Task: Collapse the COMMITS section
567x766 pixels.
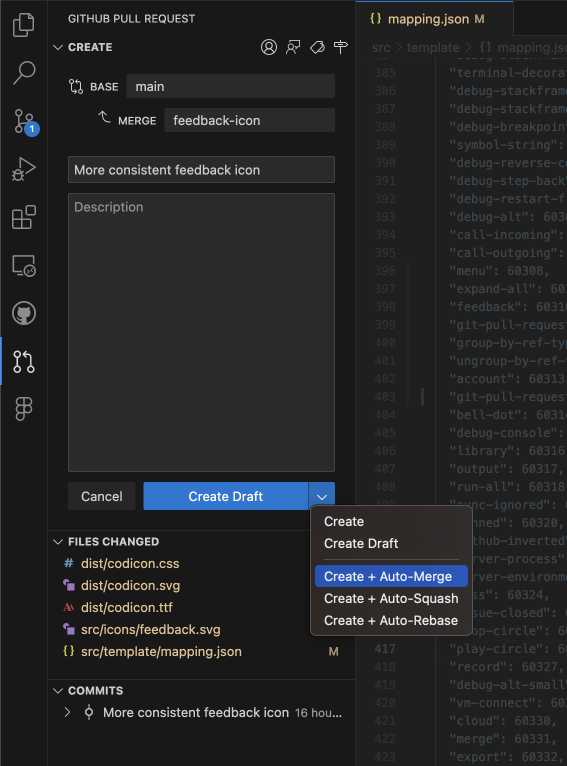Action: pyautogui.click(x=58, y=690)
